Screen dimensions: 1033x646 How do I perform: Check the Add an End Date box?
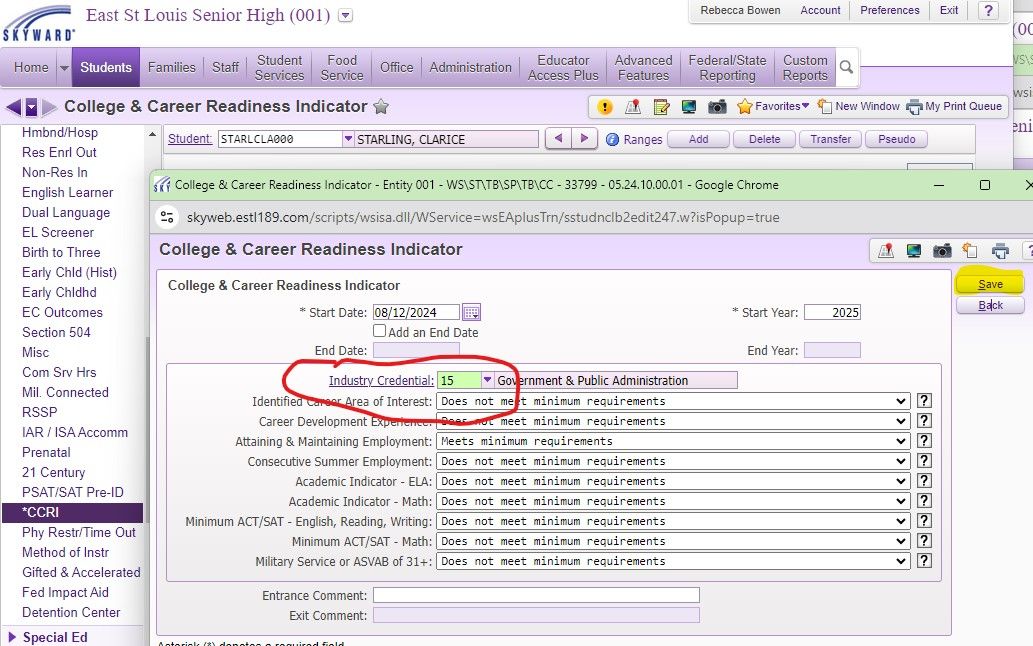pyautogui.click(x=380, y=331)
